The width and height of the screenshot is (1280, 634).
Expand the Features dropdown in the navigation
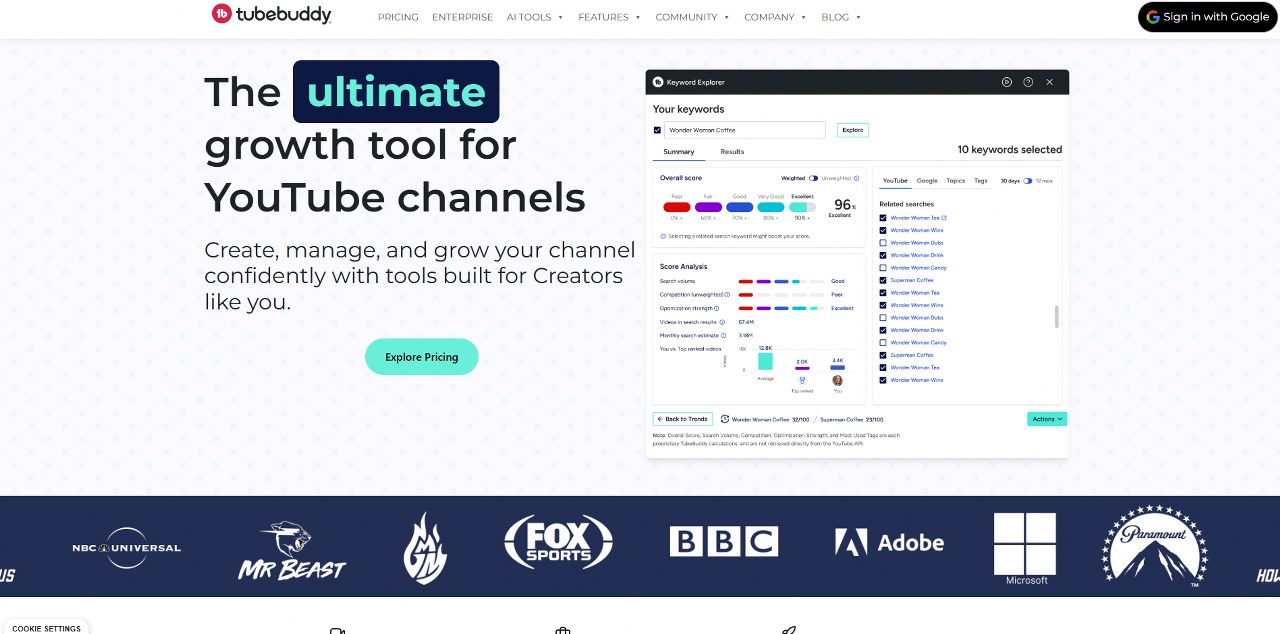click(x=610, y=17)
